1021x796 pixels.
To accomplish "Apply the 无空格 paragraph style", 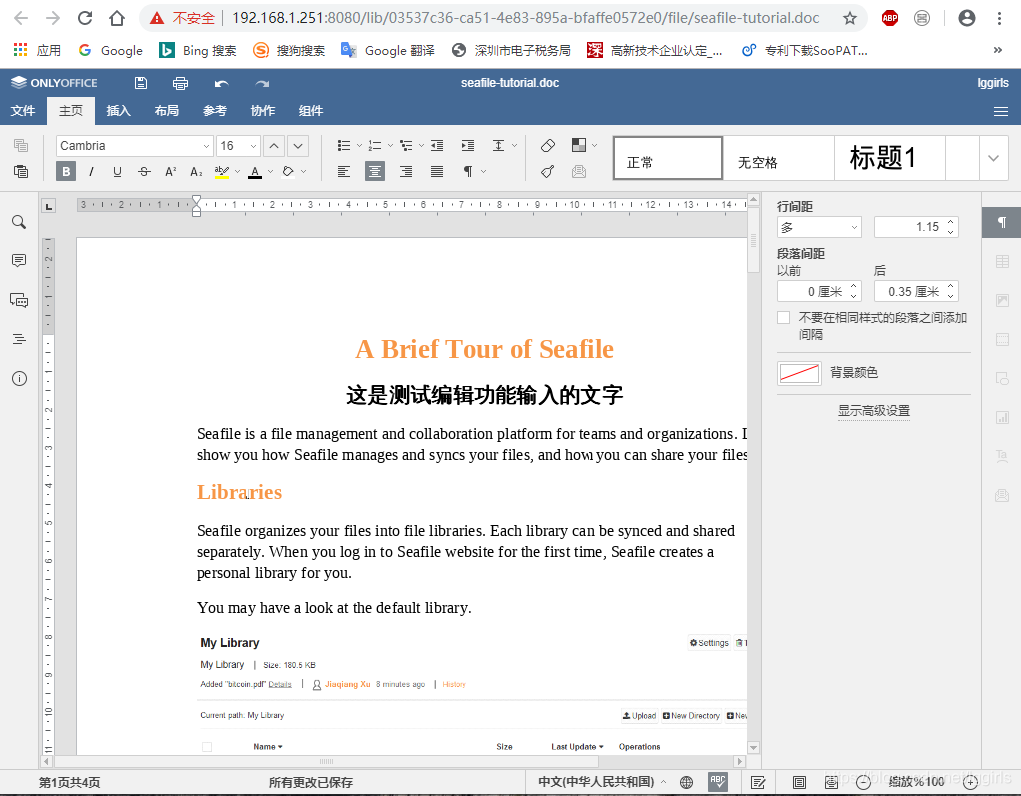I will [779, 158].
